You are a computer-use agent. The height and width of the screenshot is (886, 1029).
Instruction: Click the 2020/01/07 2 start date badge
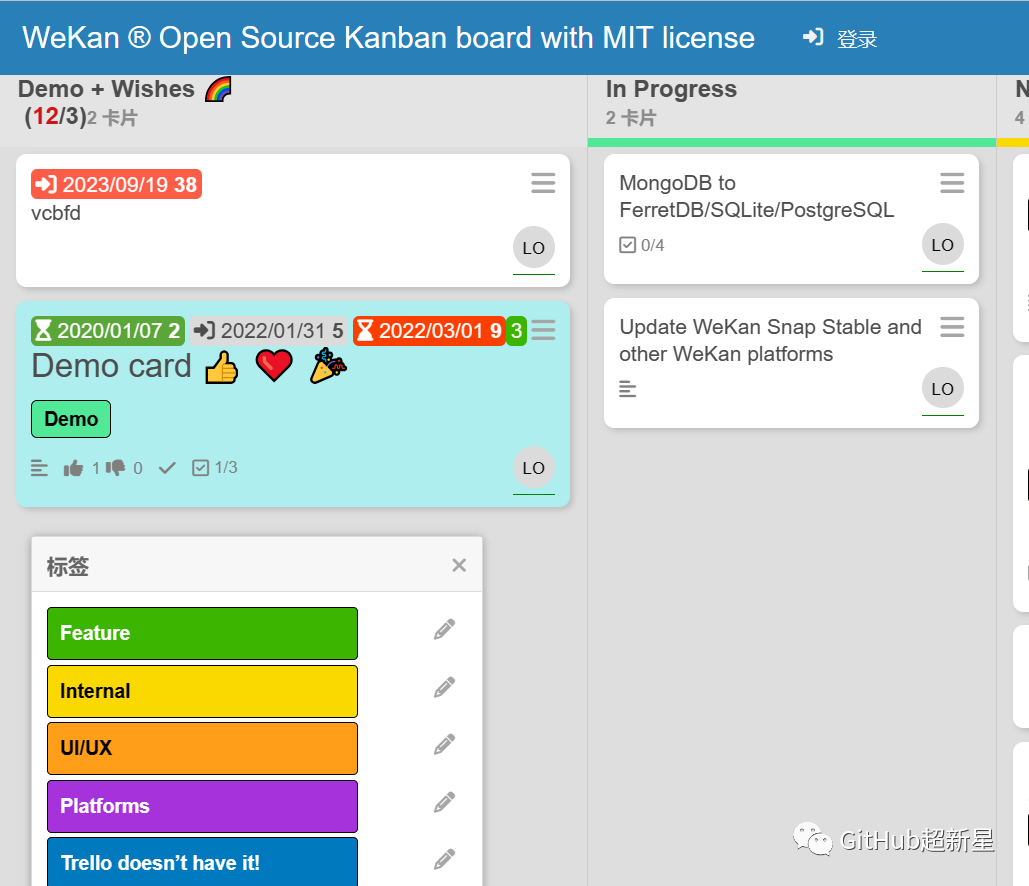(x=108, y=331)
